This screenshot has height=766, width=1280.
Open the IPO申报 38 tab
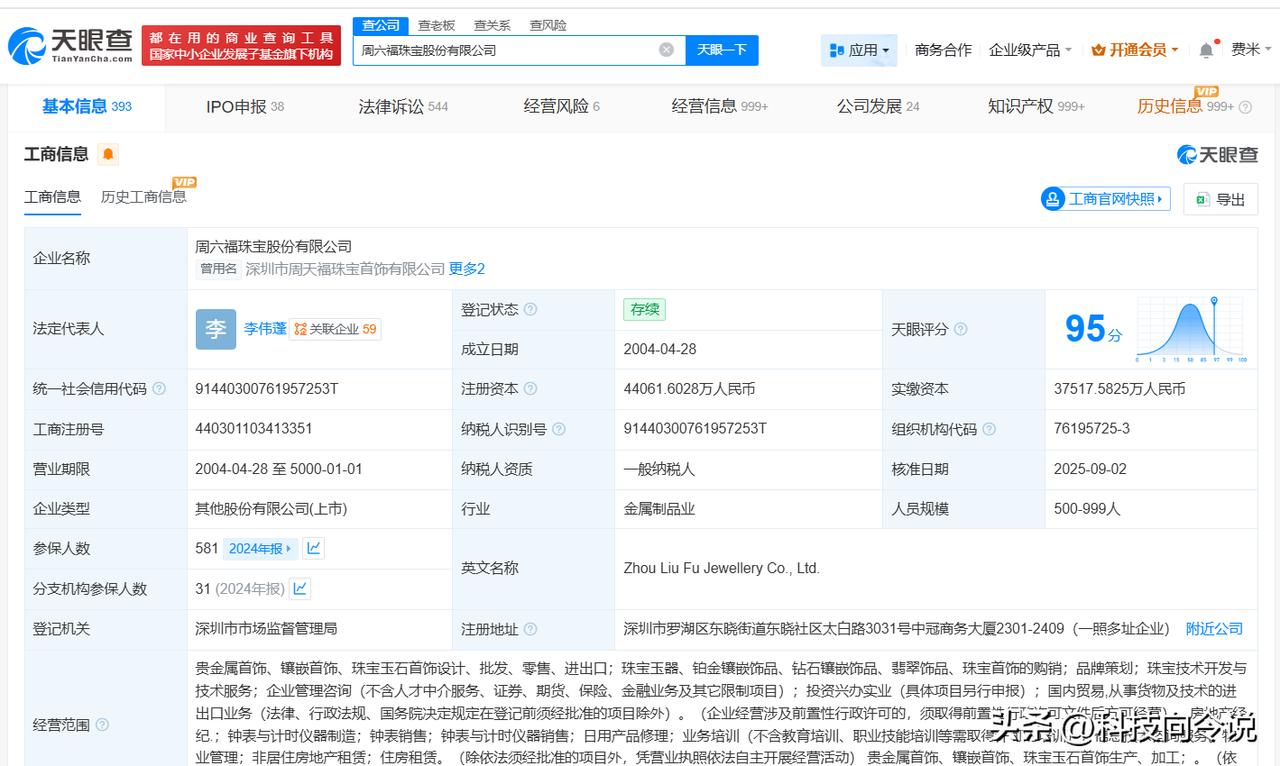point(245,106)
